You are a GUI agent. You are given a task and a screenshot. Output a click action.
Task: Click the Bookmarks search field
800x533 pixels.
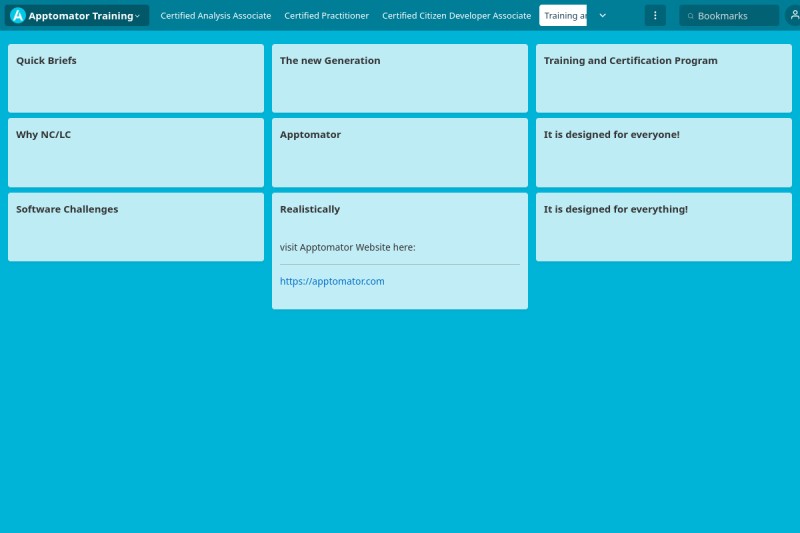point(729,16)
